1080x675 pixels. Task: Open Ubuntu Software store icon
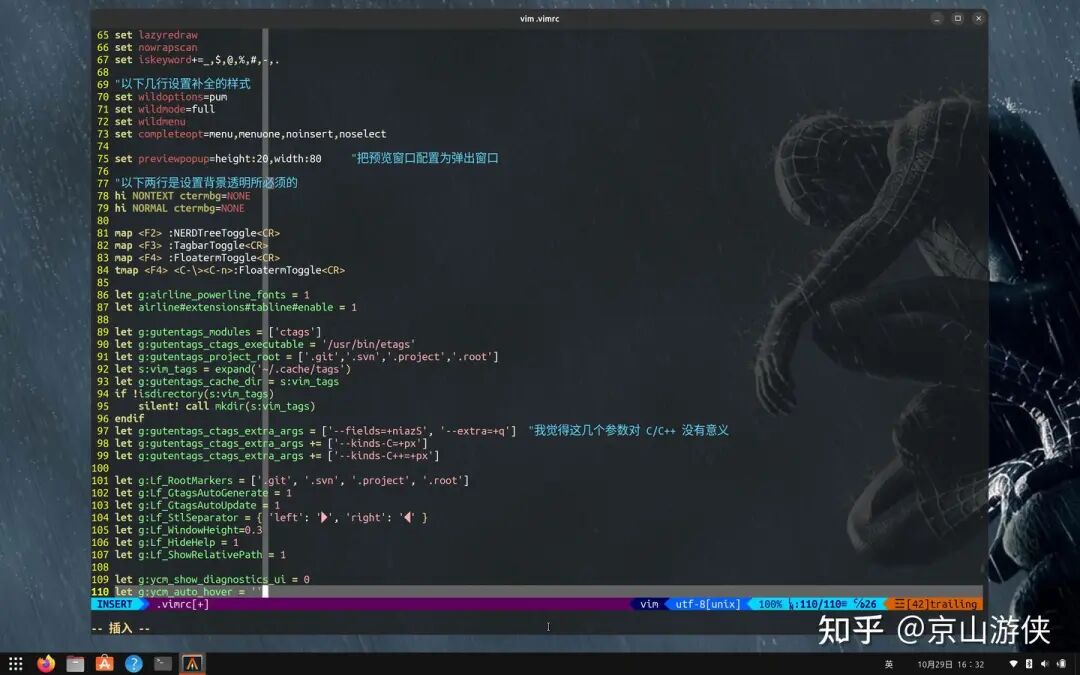pyautogui.click(x=104, y=663)
